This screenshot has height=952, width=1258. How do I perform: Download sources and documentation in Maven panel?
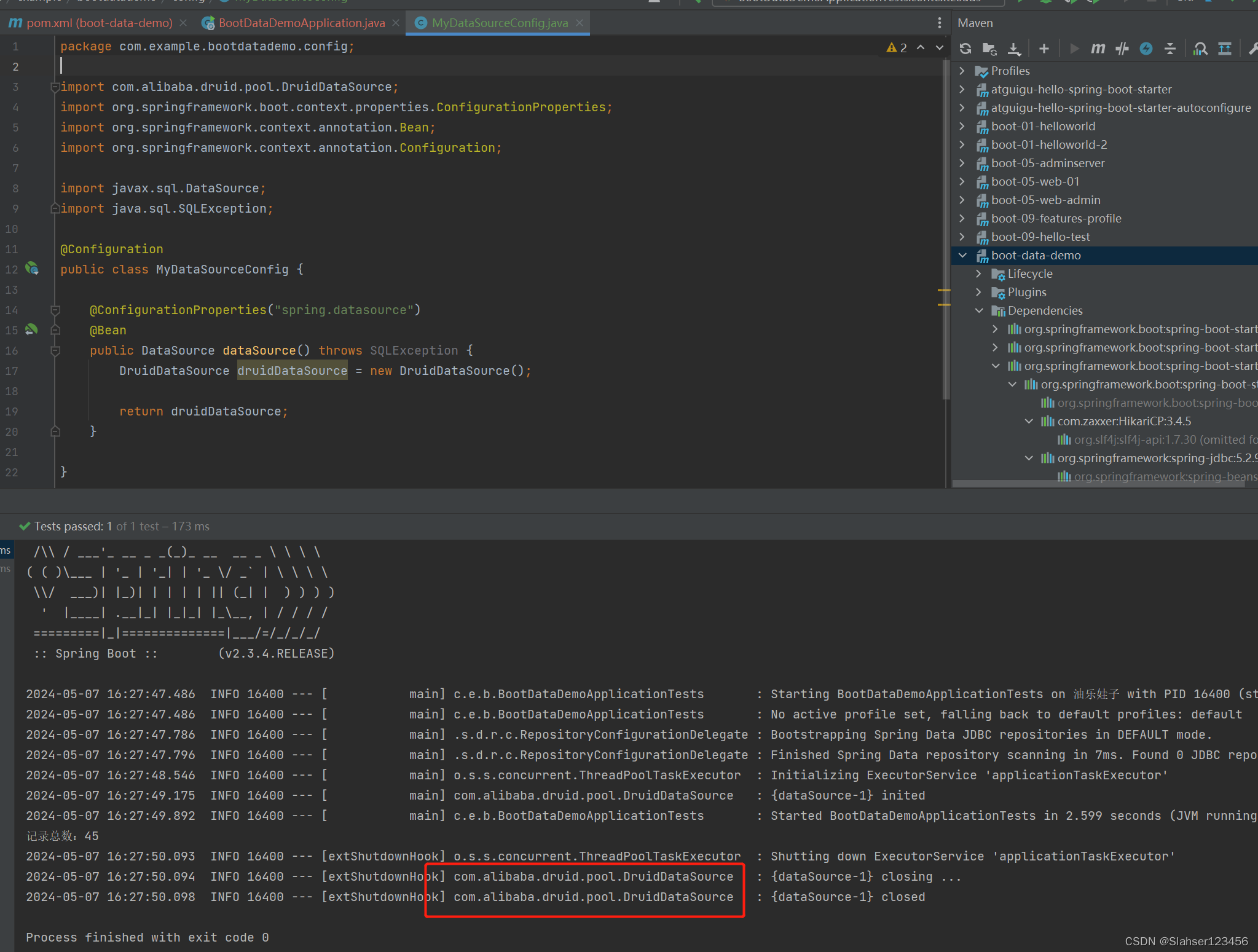[x=1015, y=48]
